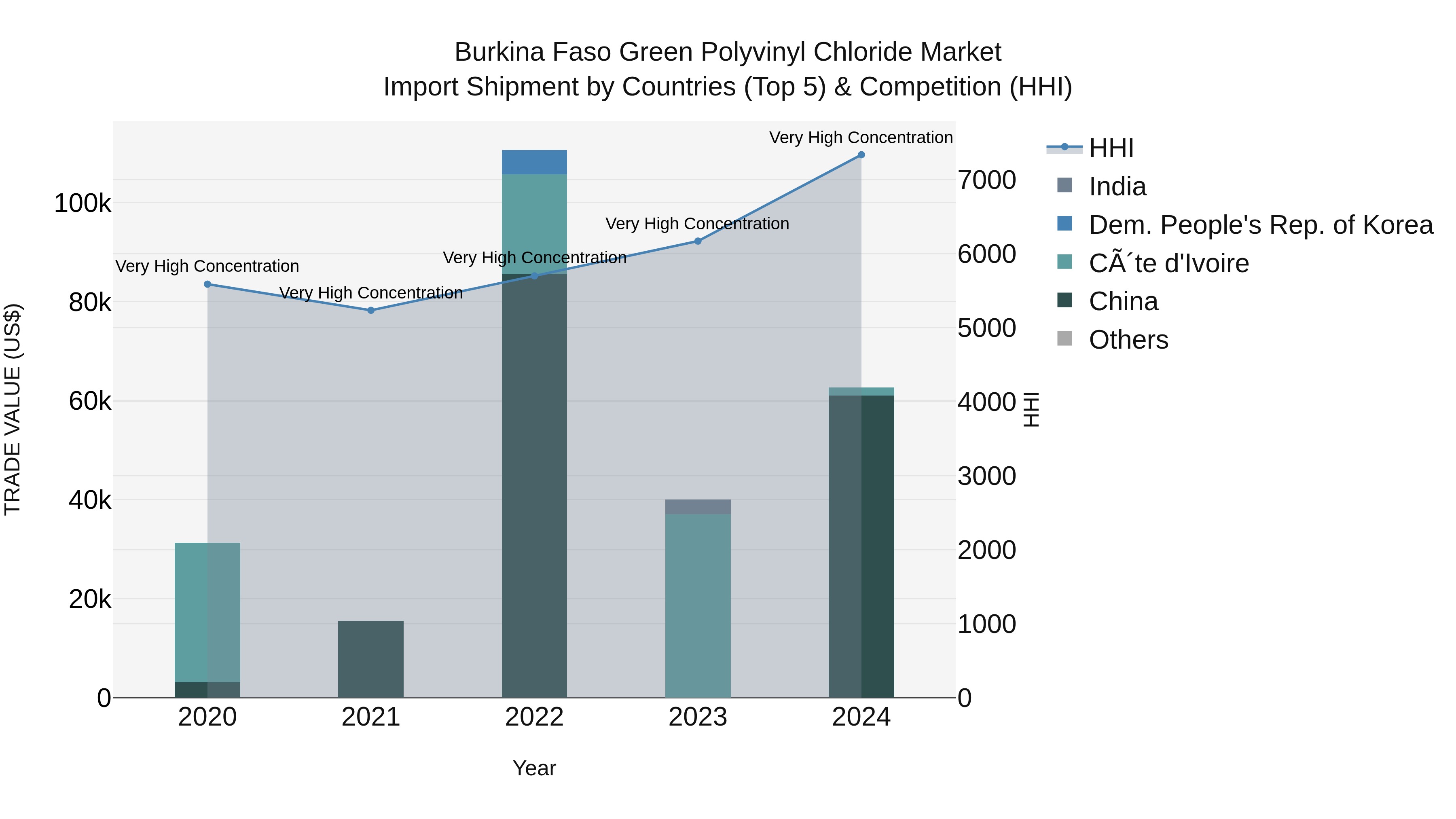Viewport: 1456px width, 819px height.
Task: Click the Côte d'Ivoire teal legend swatch
Action: click(1064, 262)
